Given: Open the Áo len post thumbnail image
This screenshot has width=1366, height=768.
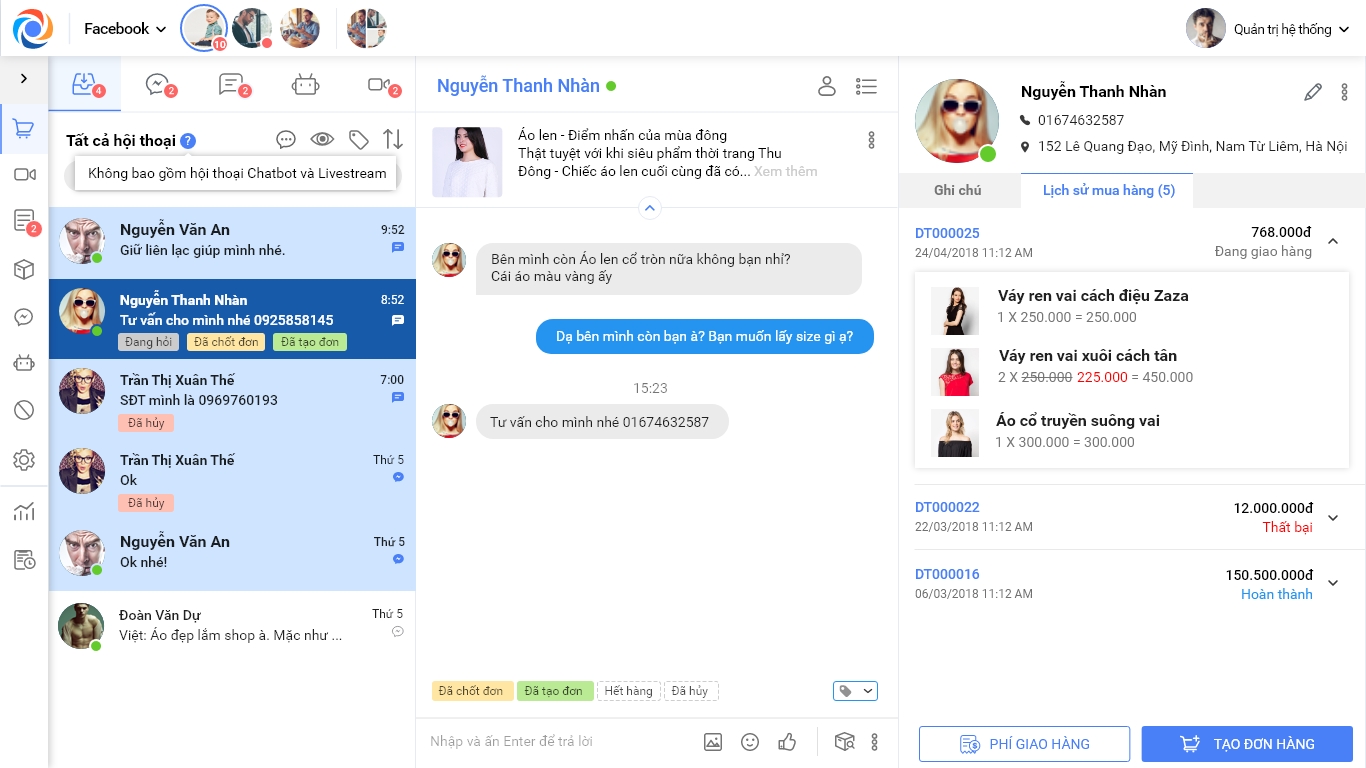Looking at the screenshot, I should pos(467,161).
